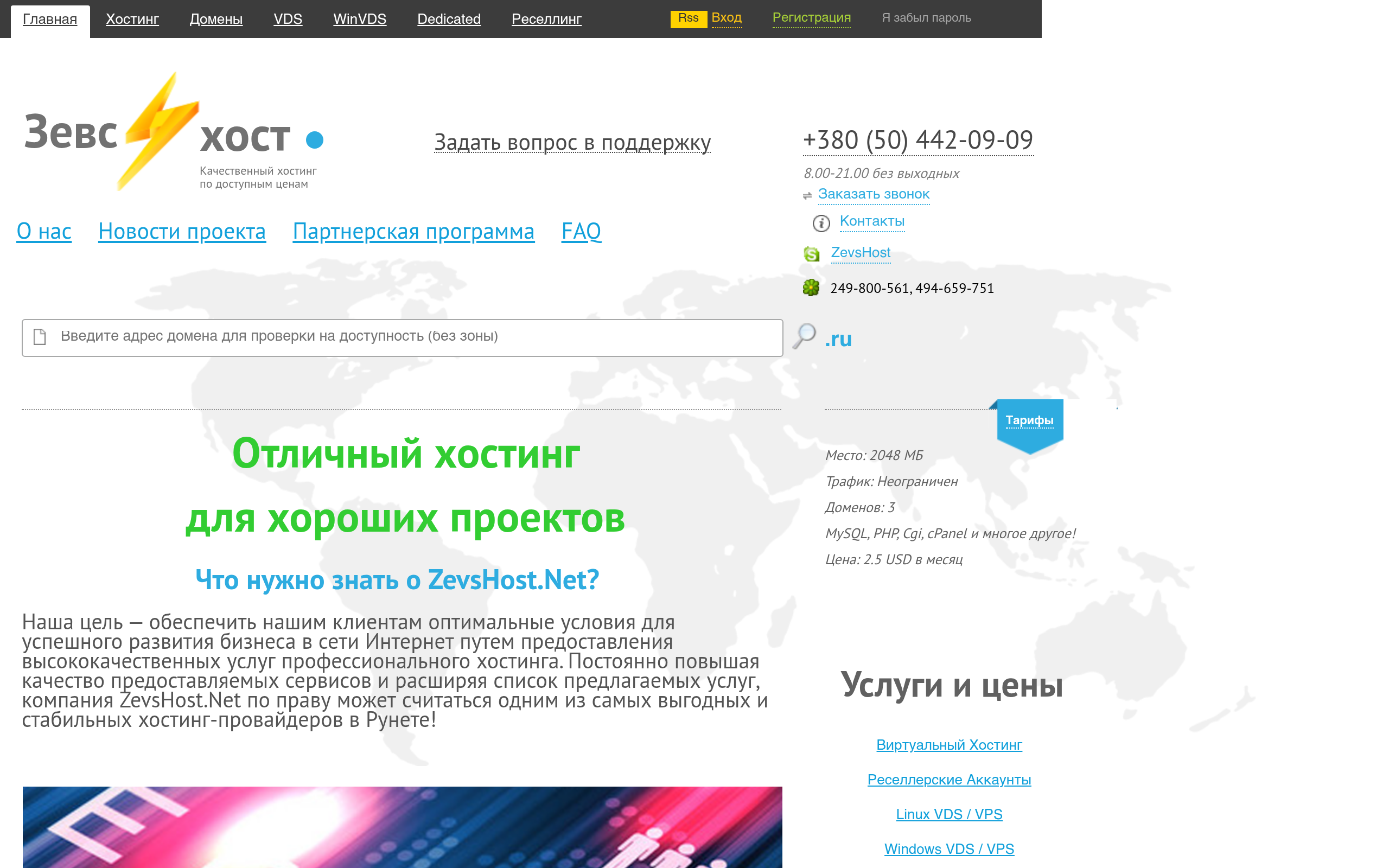Click MySQL, PHP, Cgi, cPanel text line
Viewport: 1389px width, 868px height.
[950, 534]
